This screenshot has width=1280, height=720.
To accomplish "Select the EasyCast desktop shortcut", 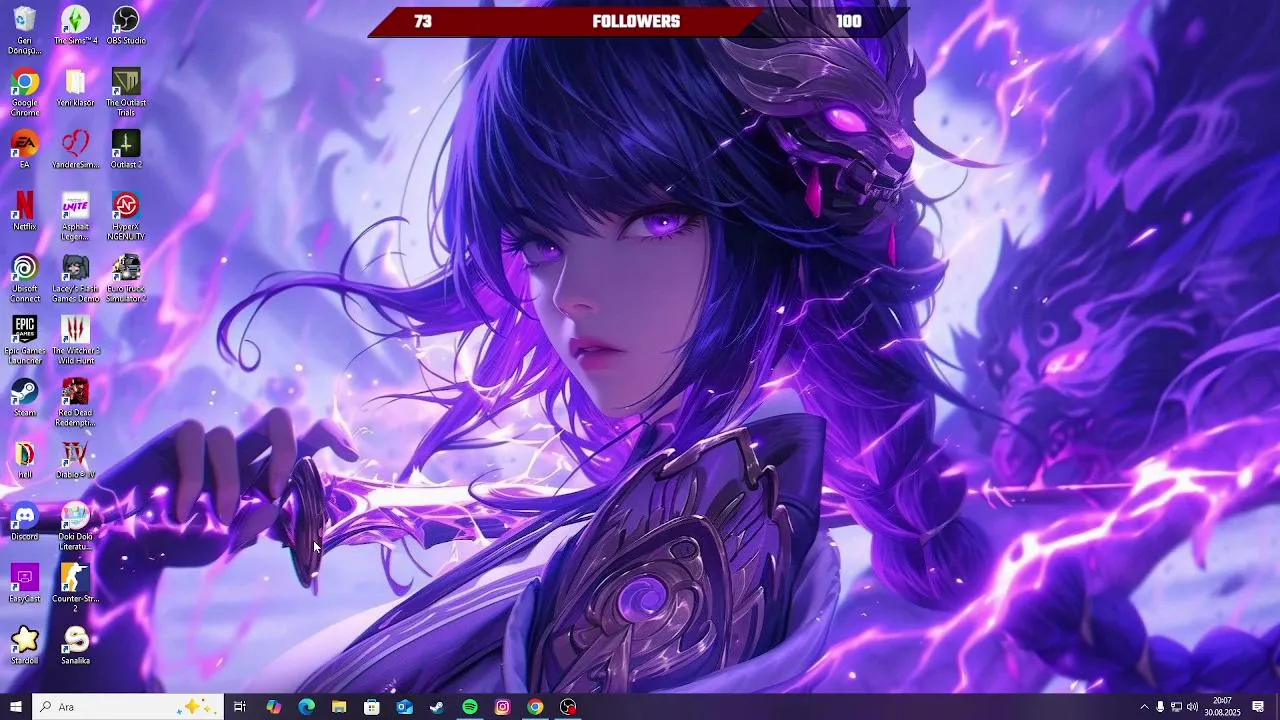I will (x=25, y=583).
